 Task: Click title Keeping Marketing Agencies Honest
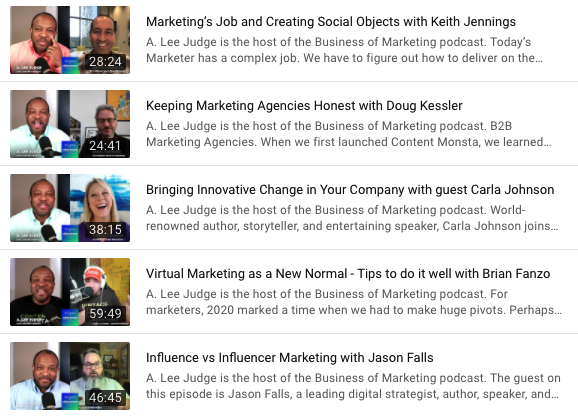[x=304, y=106]
